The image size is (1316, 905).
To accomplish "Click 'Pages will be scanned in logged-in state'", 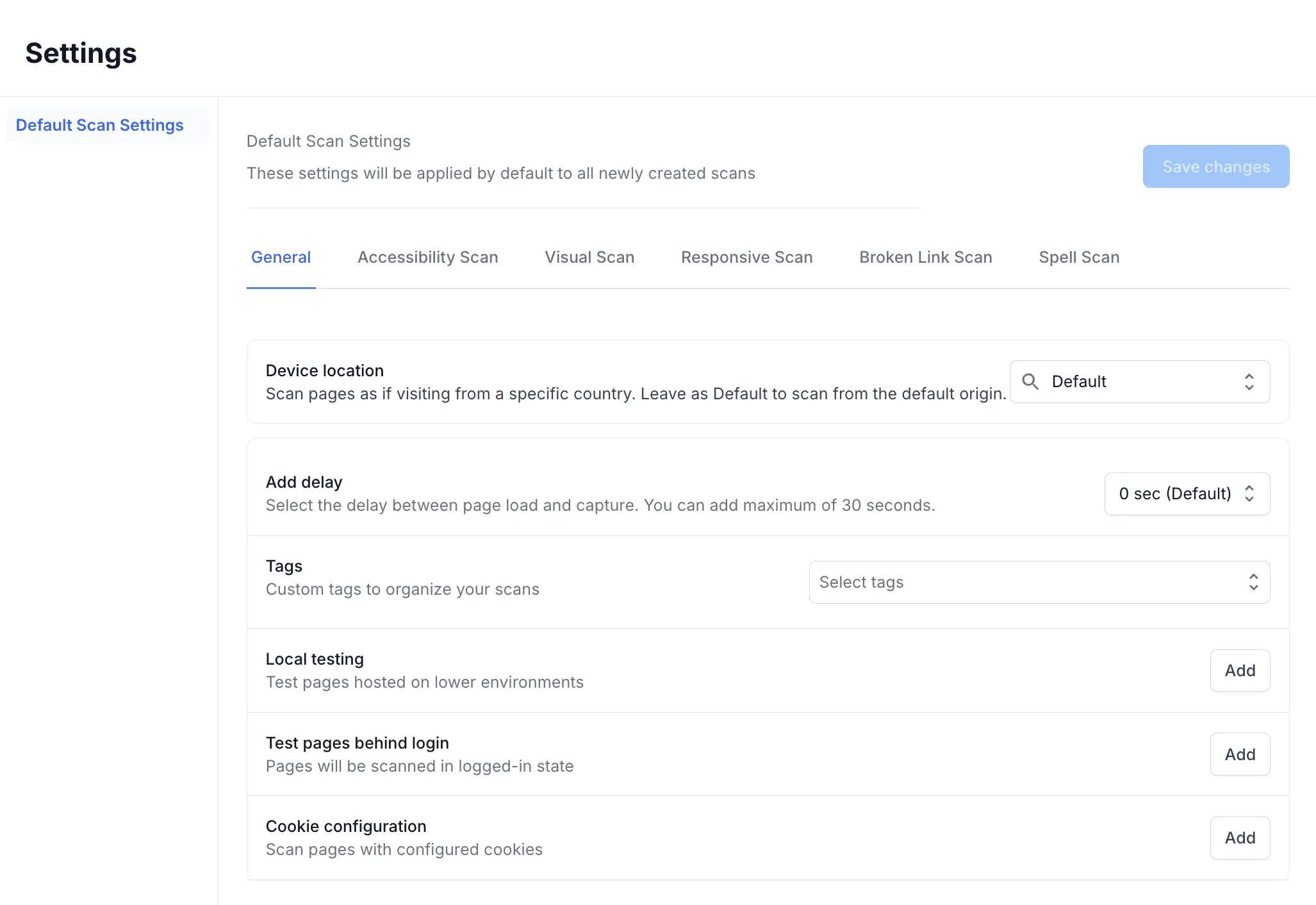I will [419, 766].
